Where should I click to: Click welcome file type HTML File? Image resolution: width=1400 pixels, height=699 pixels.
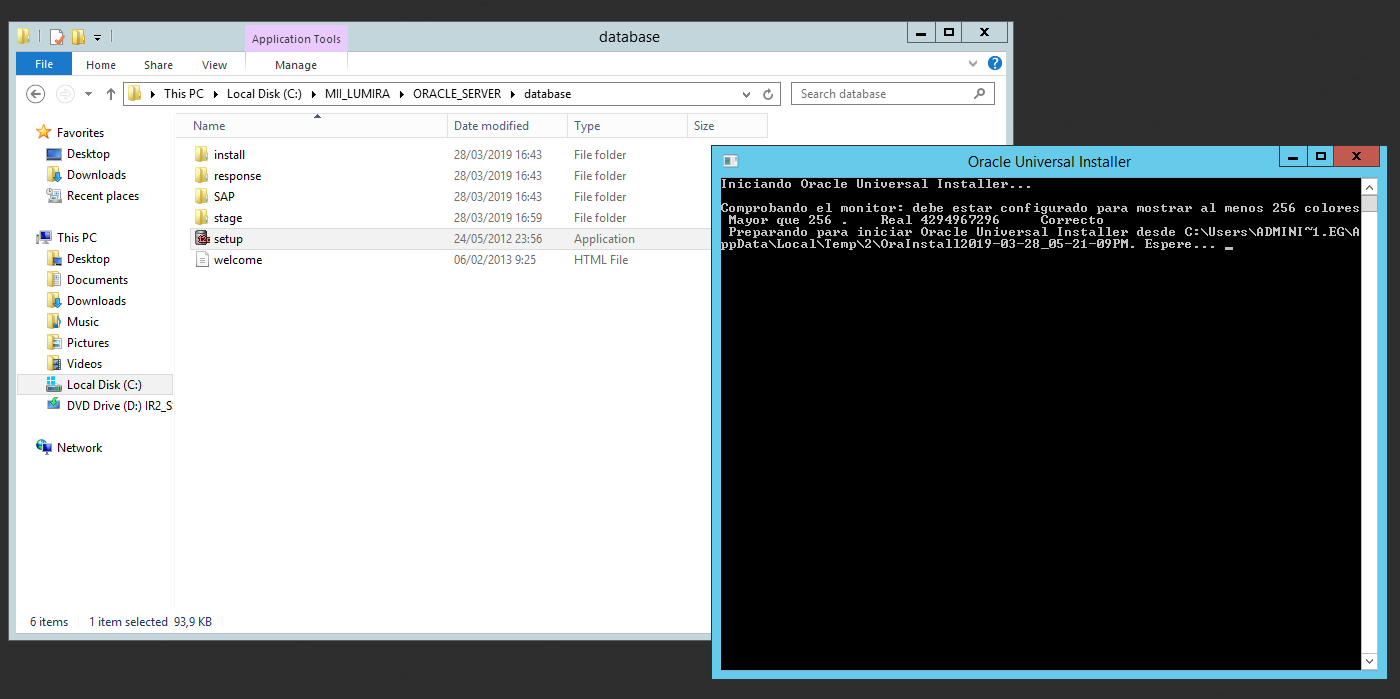click(x=601, y=260)
